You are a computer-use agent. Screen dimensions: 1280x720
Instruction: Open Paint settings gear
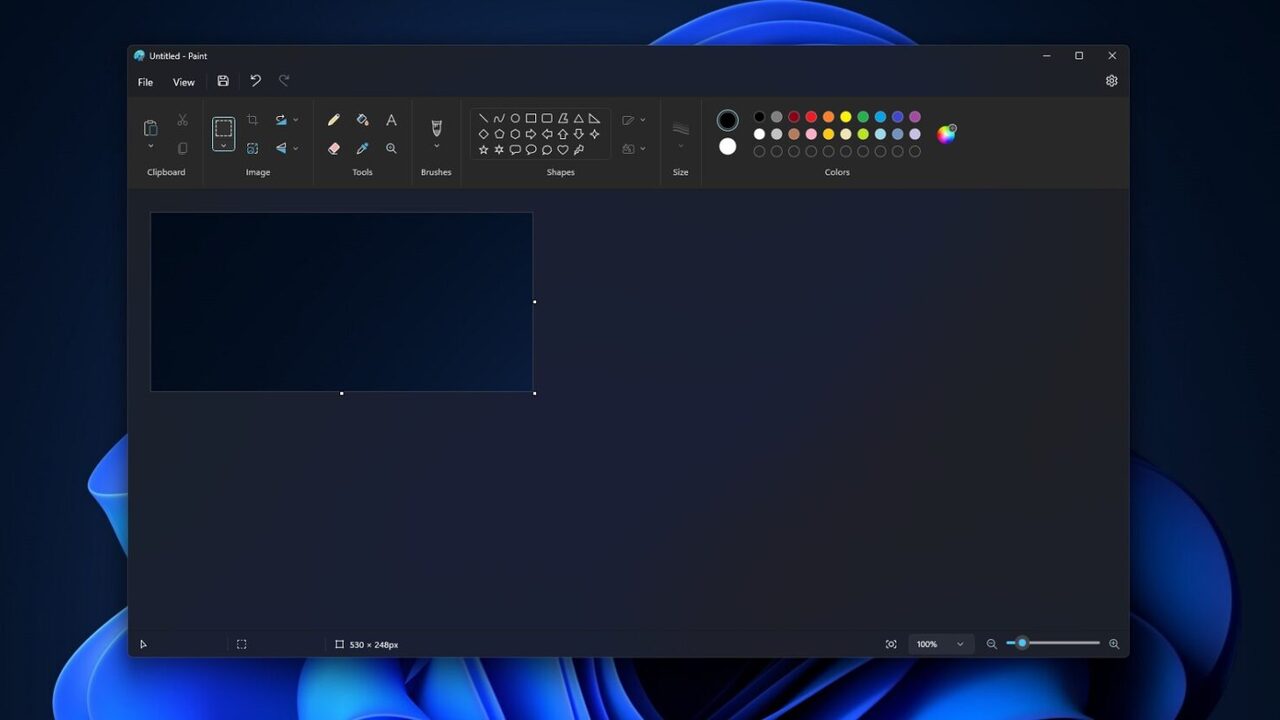pos(1111,81)
